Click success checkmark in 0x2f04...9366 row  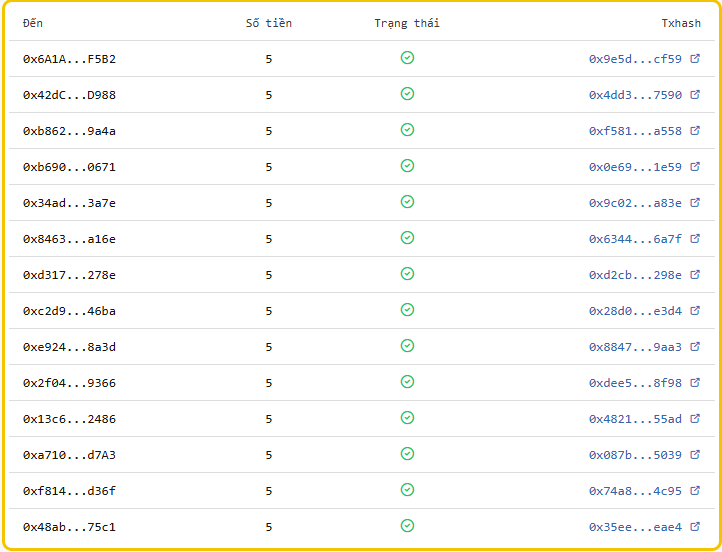[407, 382]
